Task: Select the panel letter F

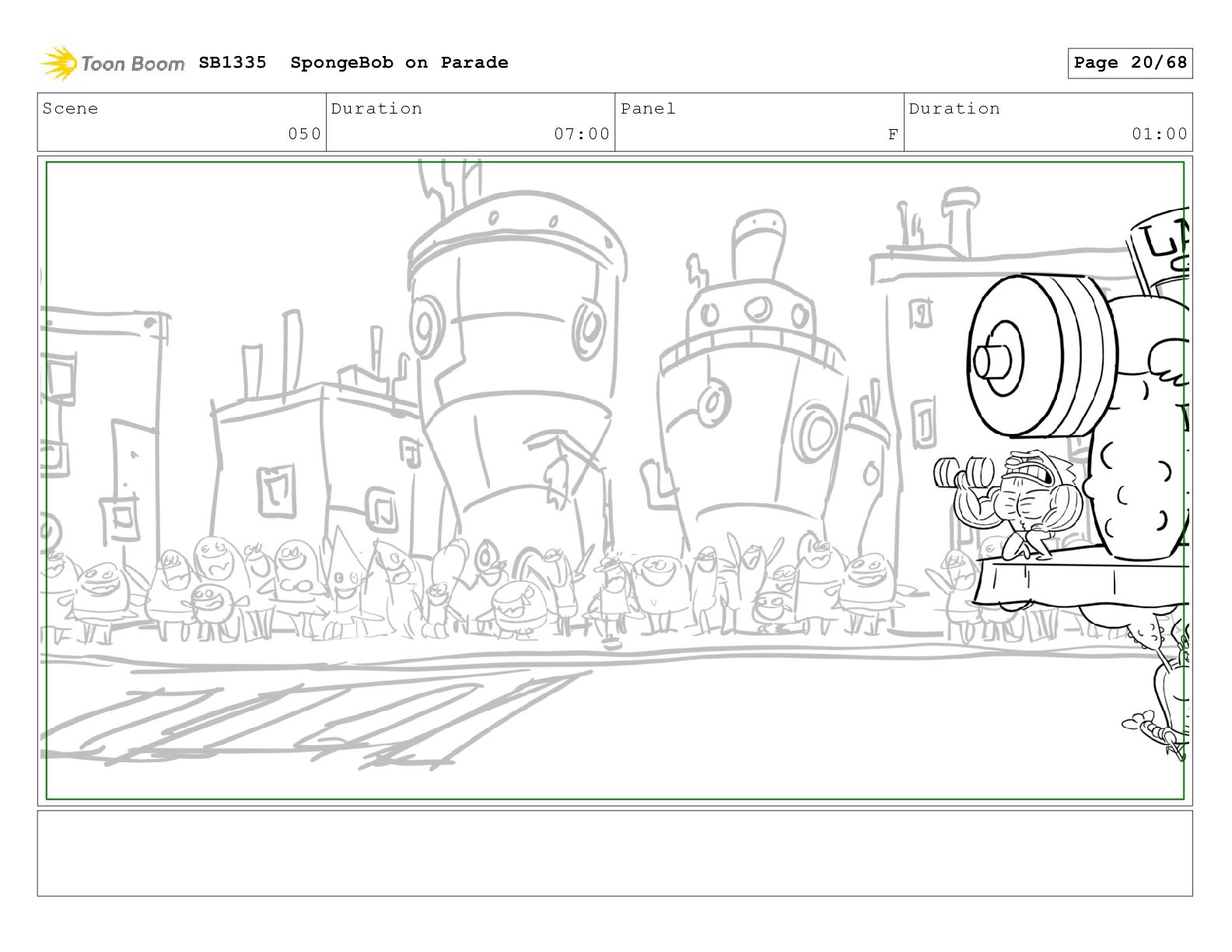Action: click(x=893, y=134)
